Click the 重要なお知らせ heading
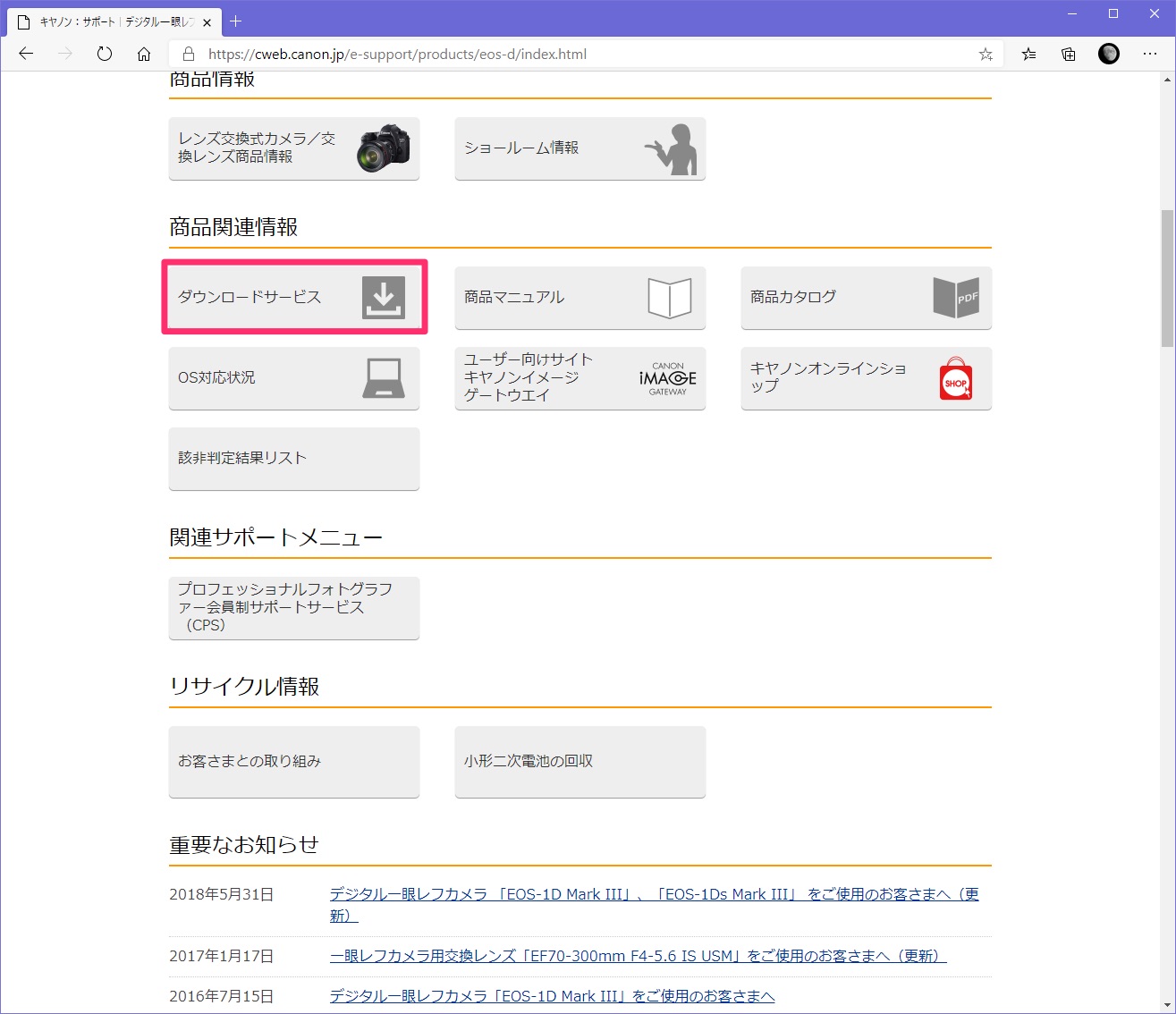This screenshot has height=1014, width=1176. [244, 845]
